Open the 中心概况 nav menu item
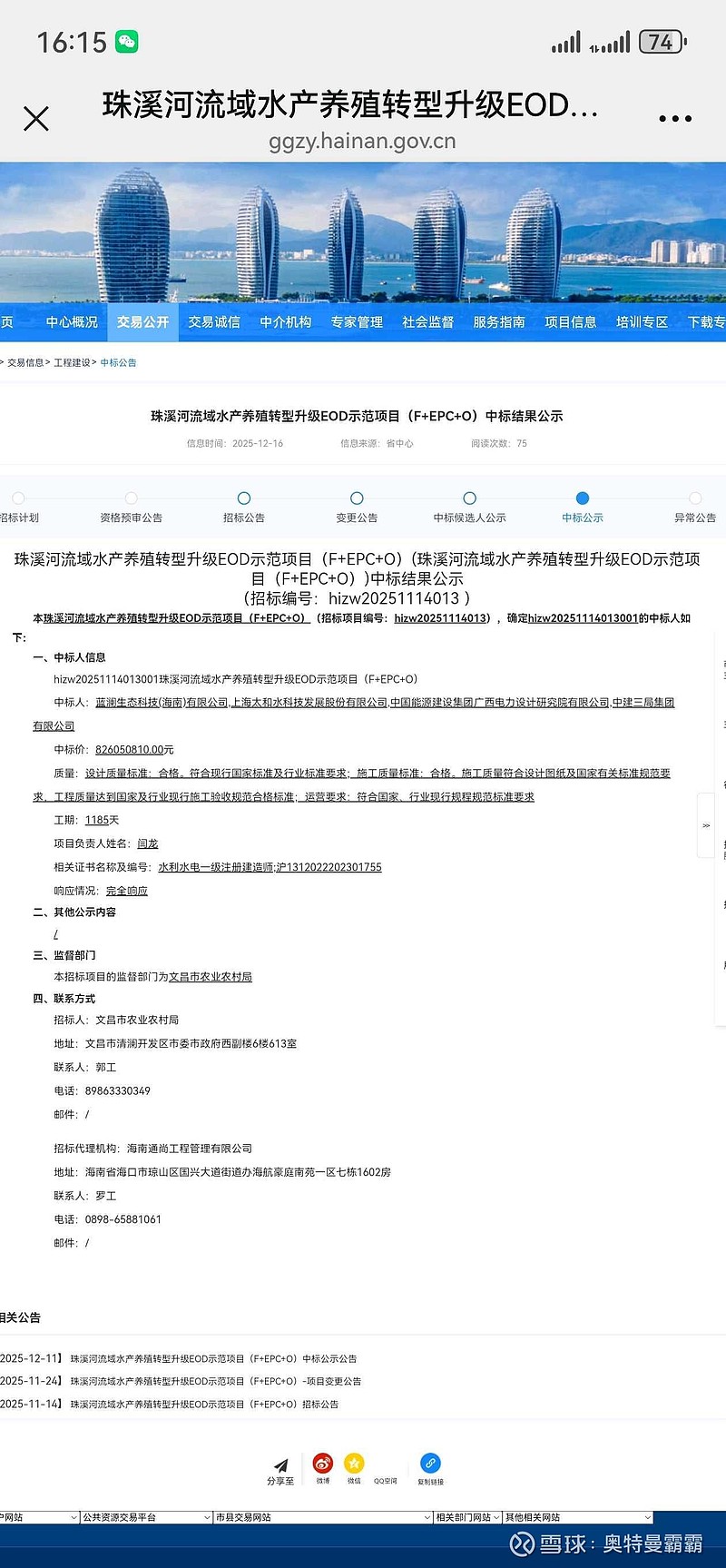The height and width of the screenshot is (1568, 726). tap(72, 322)
